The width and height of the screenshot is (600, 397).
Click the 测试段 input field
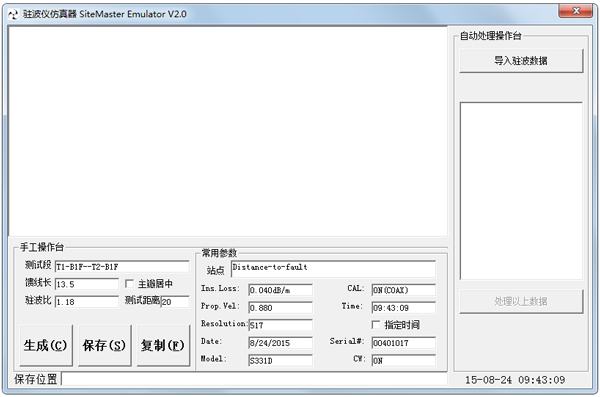point(122,266)
